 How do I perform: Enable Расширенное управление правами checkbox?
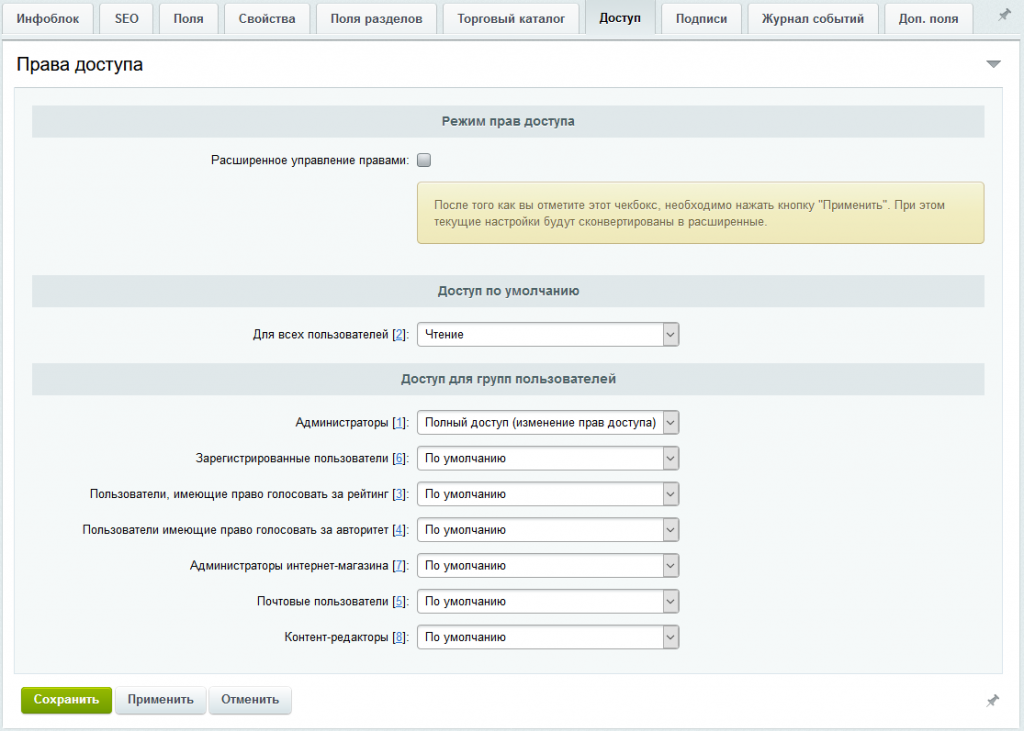coord(424,160)
